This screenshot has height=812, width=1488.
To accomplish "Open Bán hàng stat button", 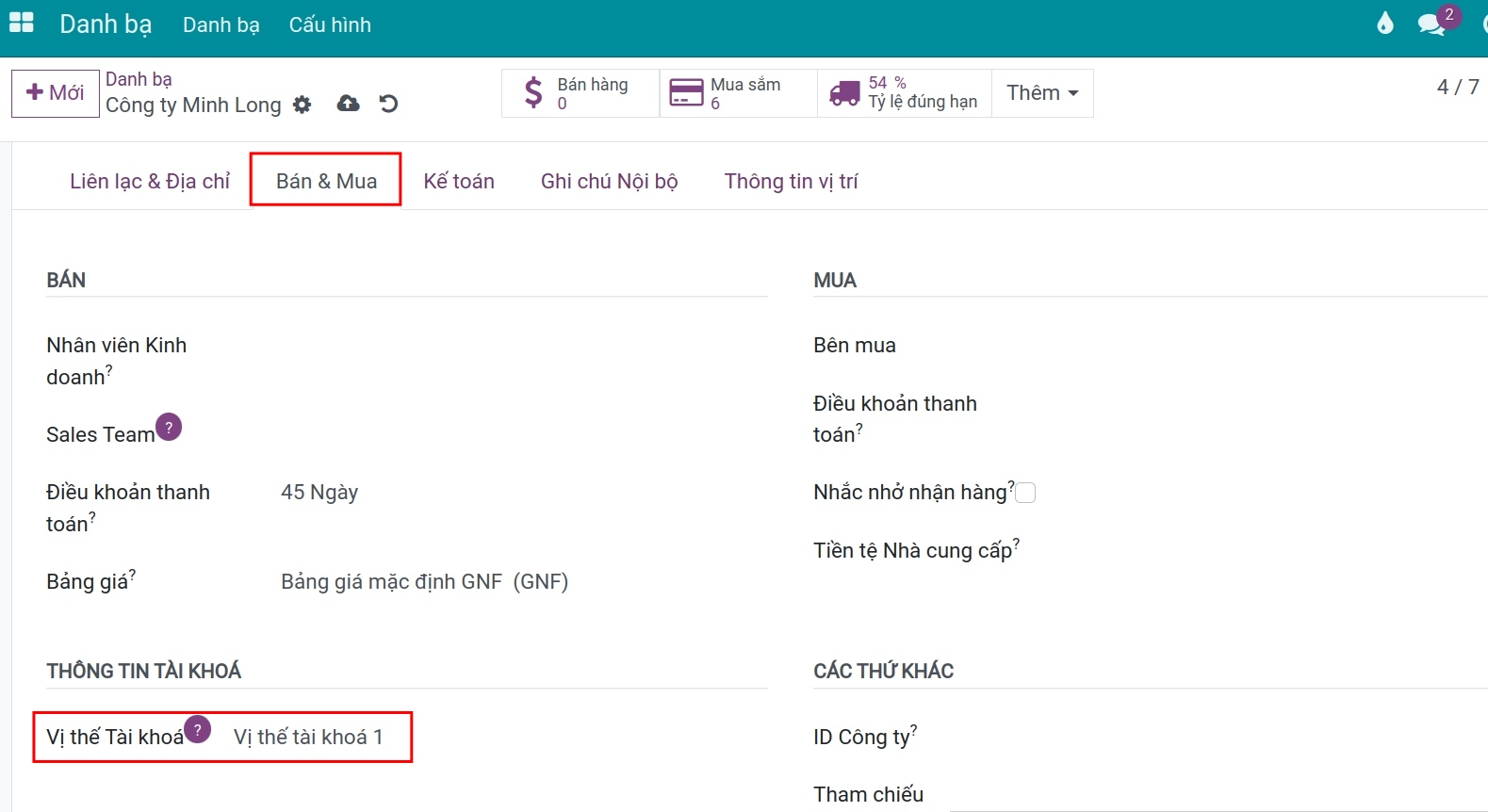I will coord(580,93).
